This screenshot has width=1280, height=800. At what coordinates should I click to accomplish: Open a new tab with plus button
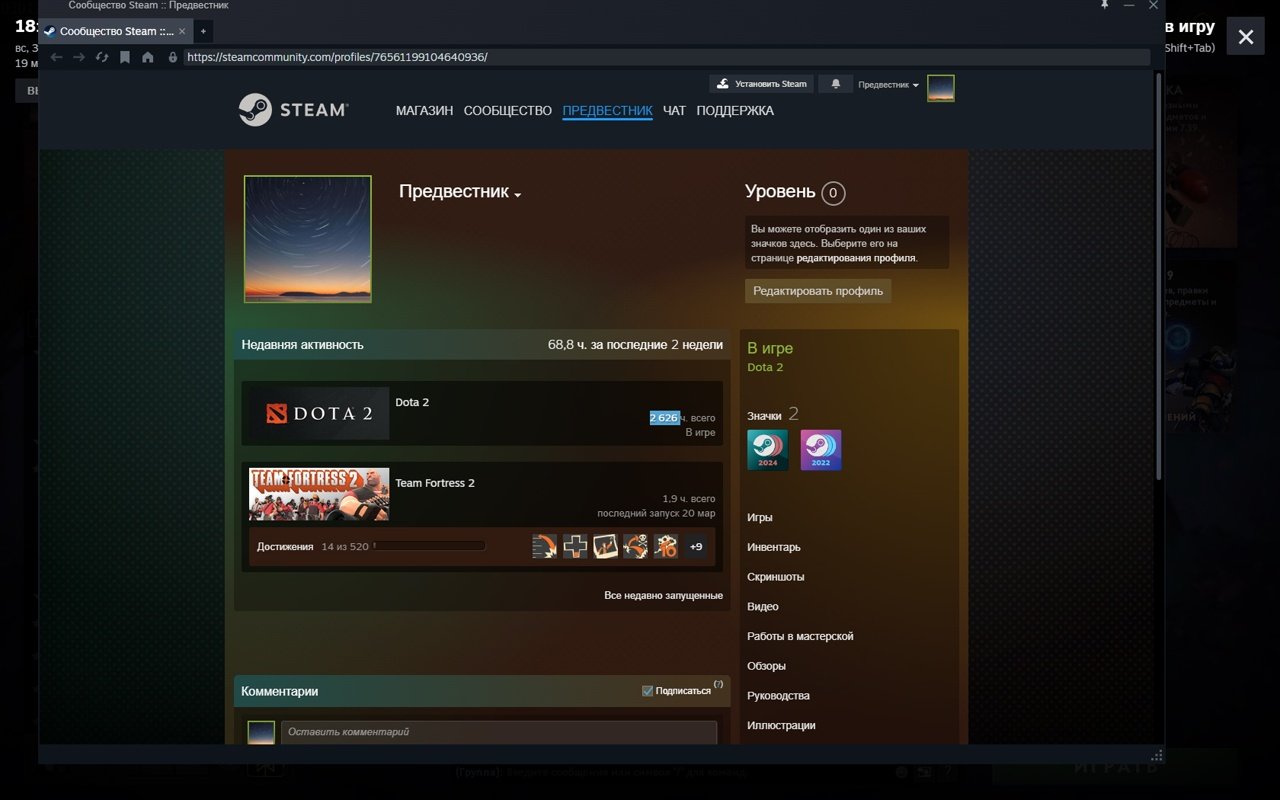coord(203,31)
